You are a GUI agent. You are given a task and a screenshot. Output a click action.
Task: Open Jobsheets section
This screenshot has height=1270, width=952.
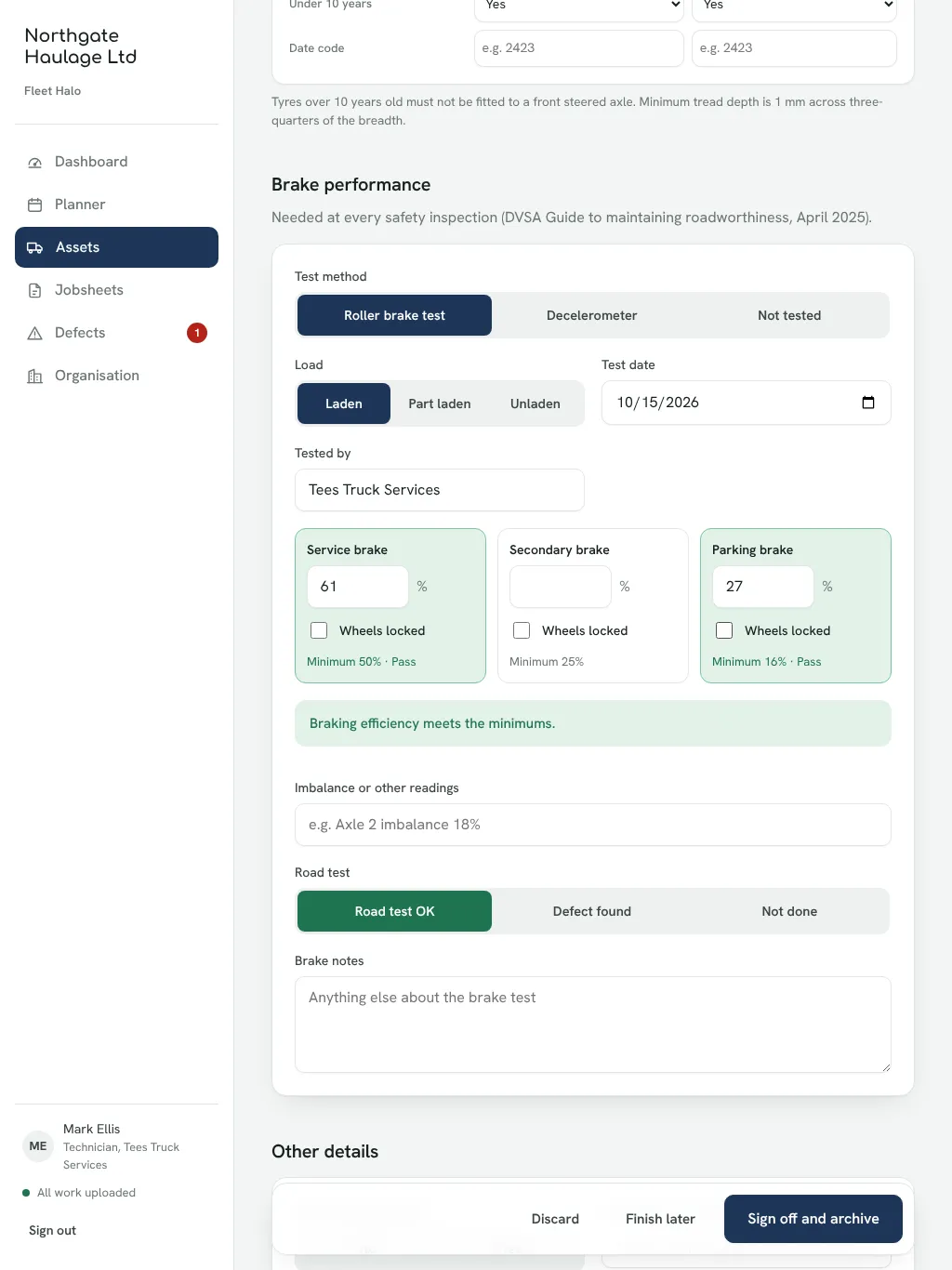click(x=116, y=290)
